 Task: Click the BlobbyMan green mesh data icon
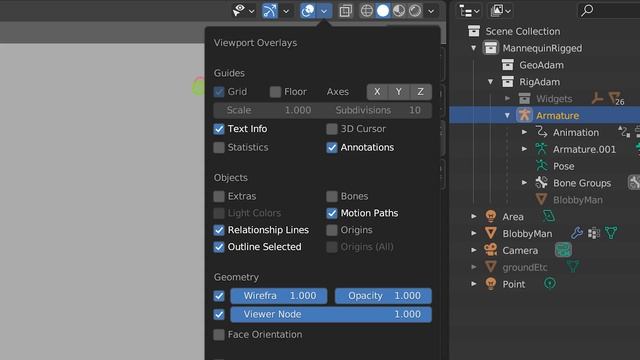click(611, 233)
